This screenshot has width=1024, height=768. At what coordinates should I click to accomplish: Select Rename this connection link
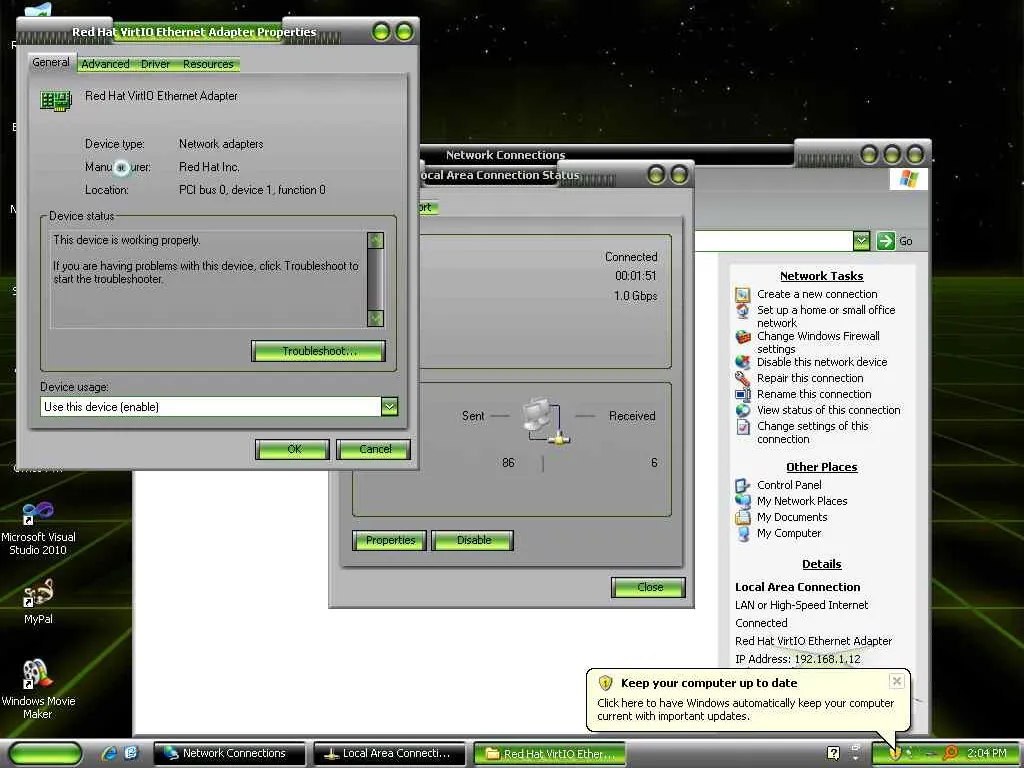click(814, 394)
